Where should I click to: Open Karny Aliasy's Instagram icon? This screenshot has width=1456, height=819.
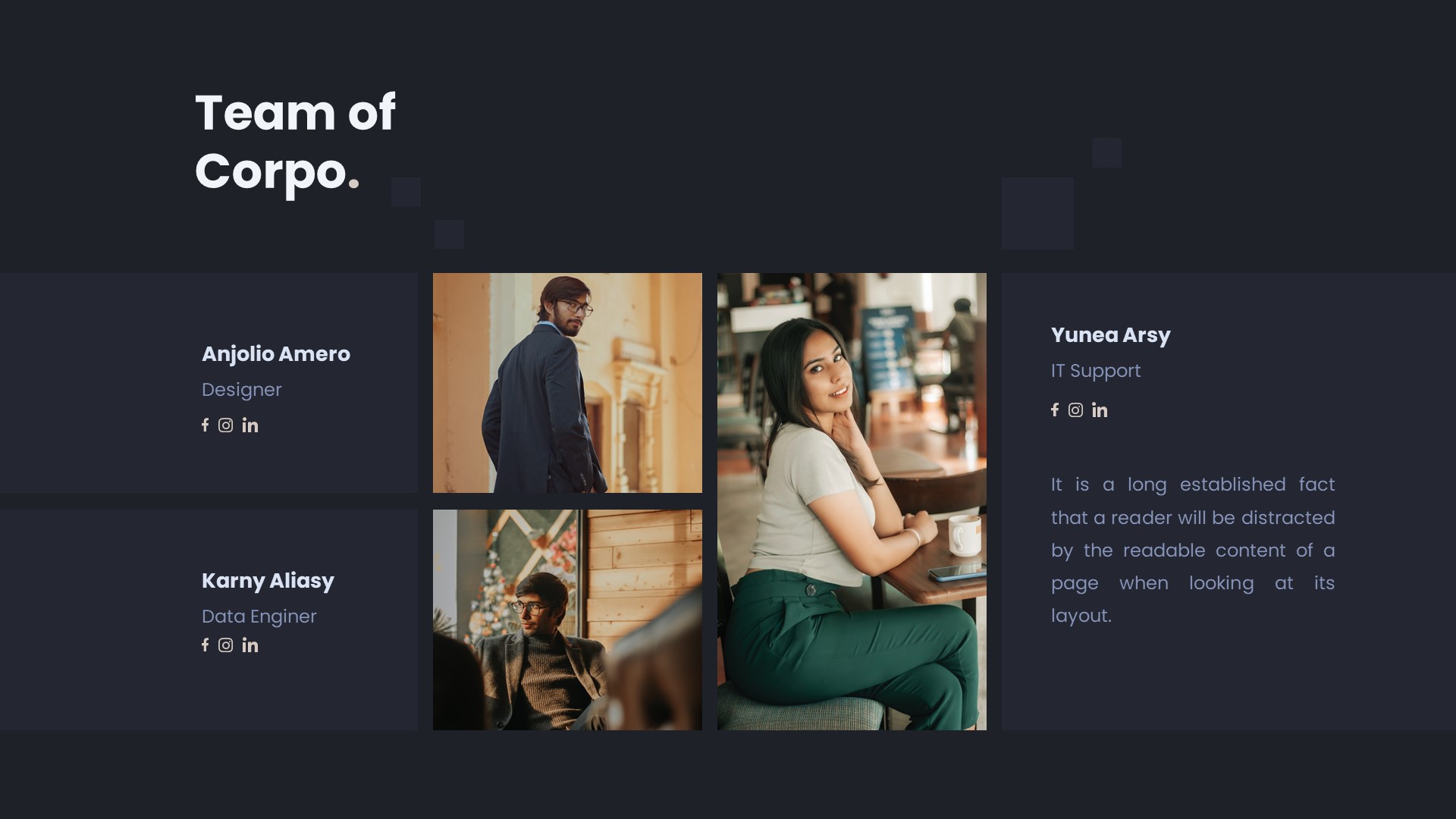[x=226, y=645]
